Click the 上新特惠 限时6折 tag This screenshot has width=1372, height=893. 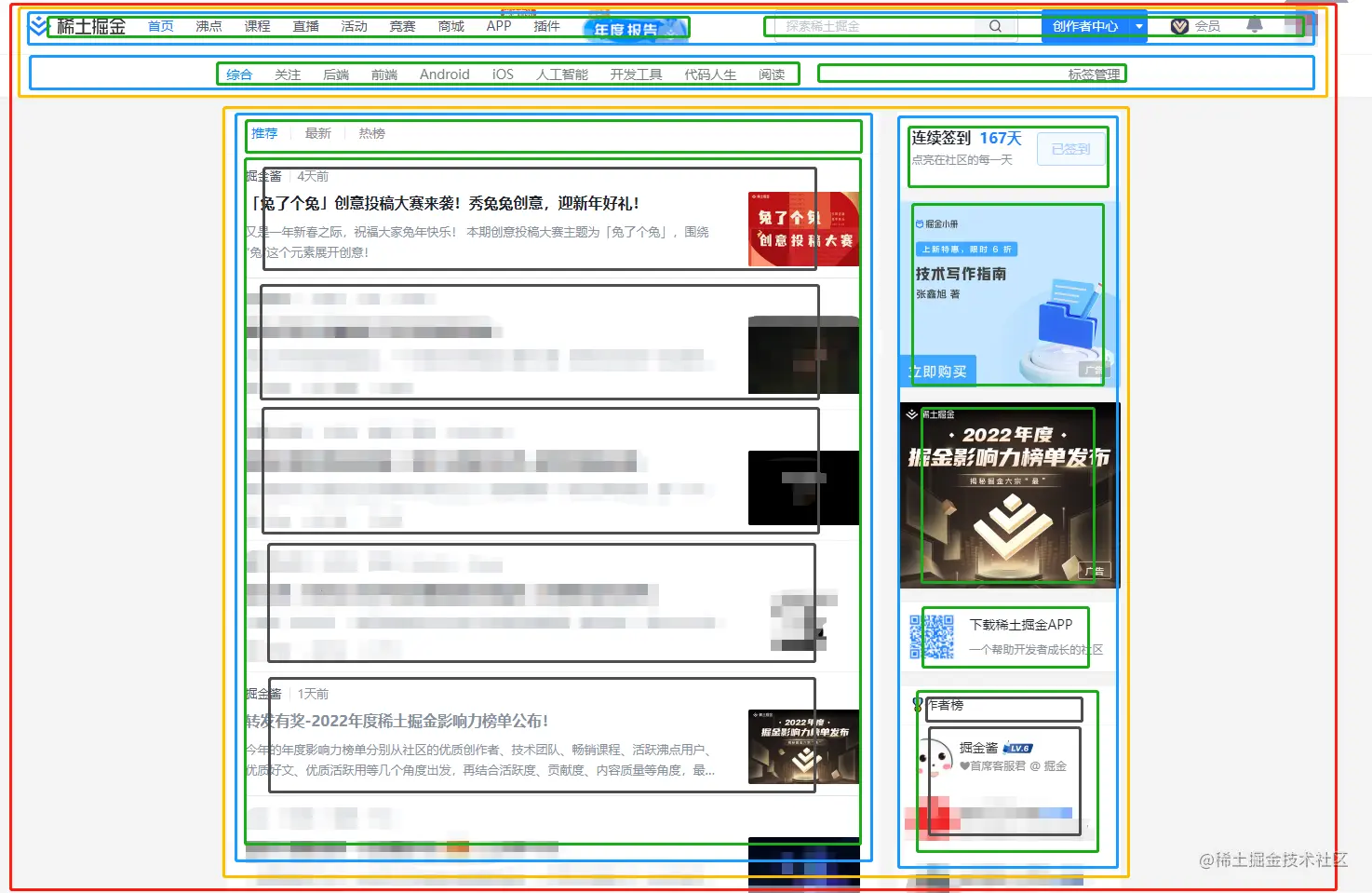pyautogui.click(x=966, y=250)
